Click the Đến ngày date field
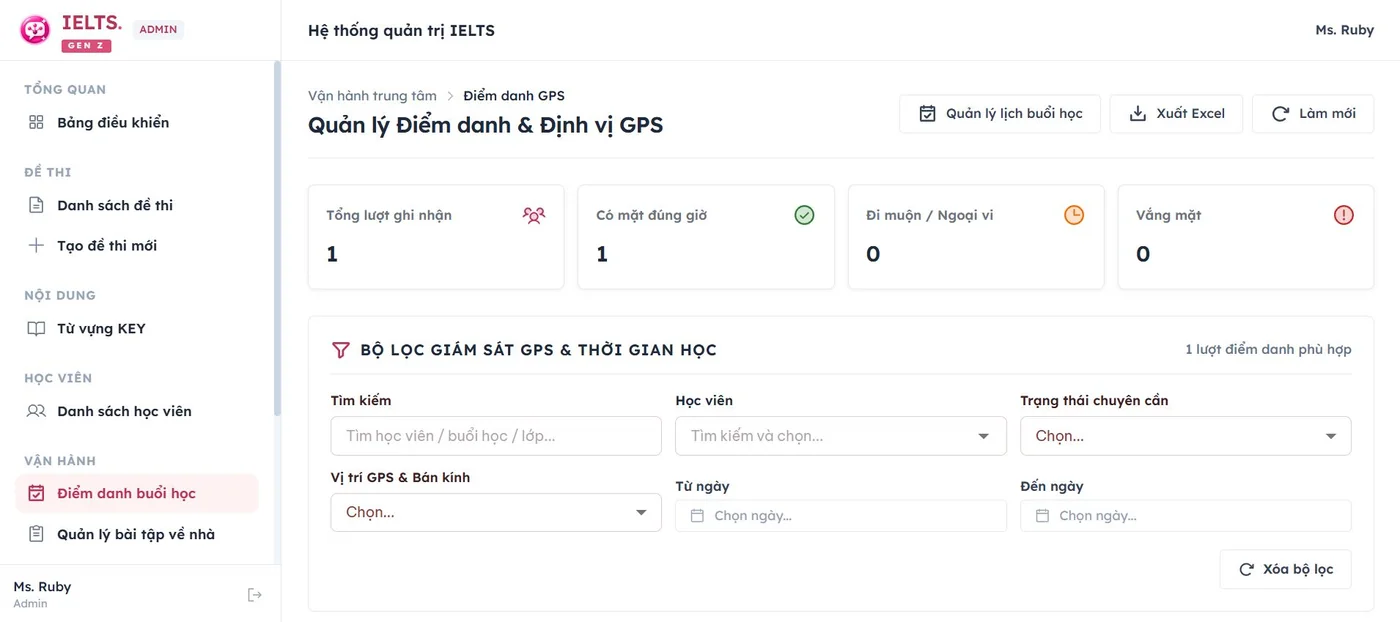 [x=1186, y=516]
